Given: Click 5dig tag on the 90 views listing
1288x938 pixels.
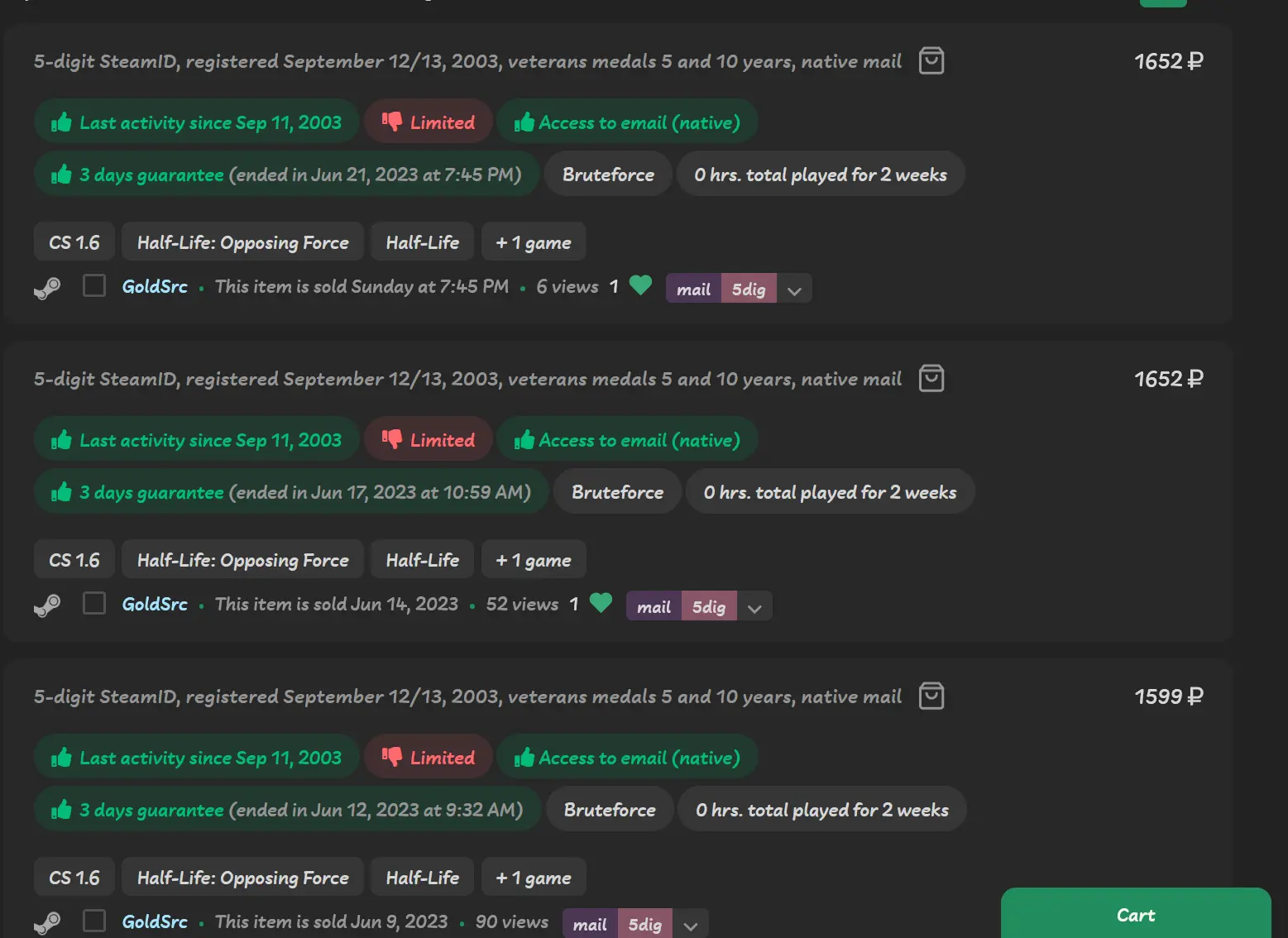Looking at the screenshot, I should tap(645, 924).
